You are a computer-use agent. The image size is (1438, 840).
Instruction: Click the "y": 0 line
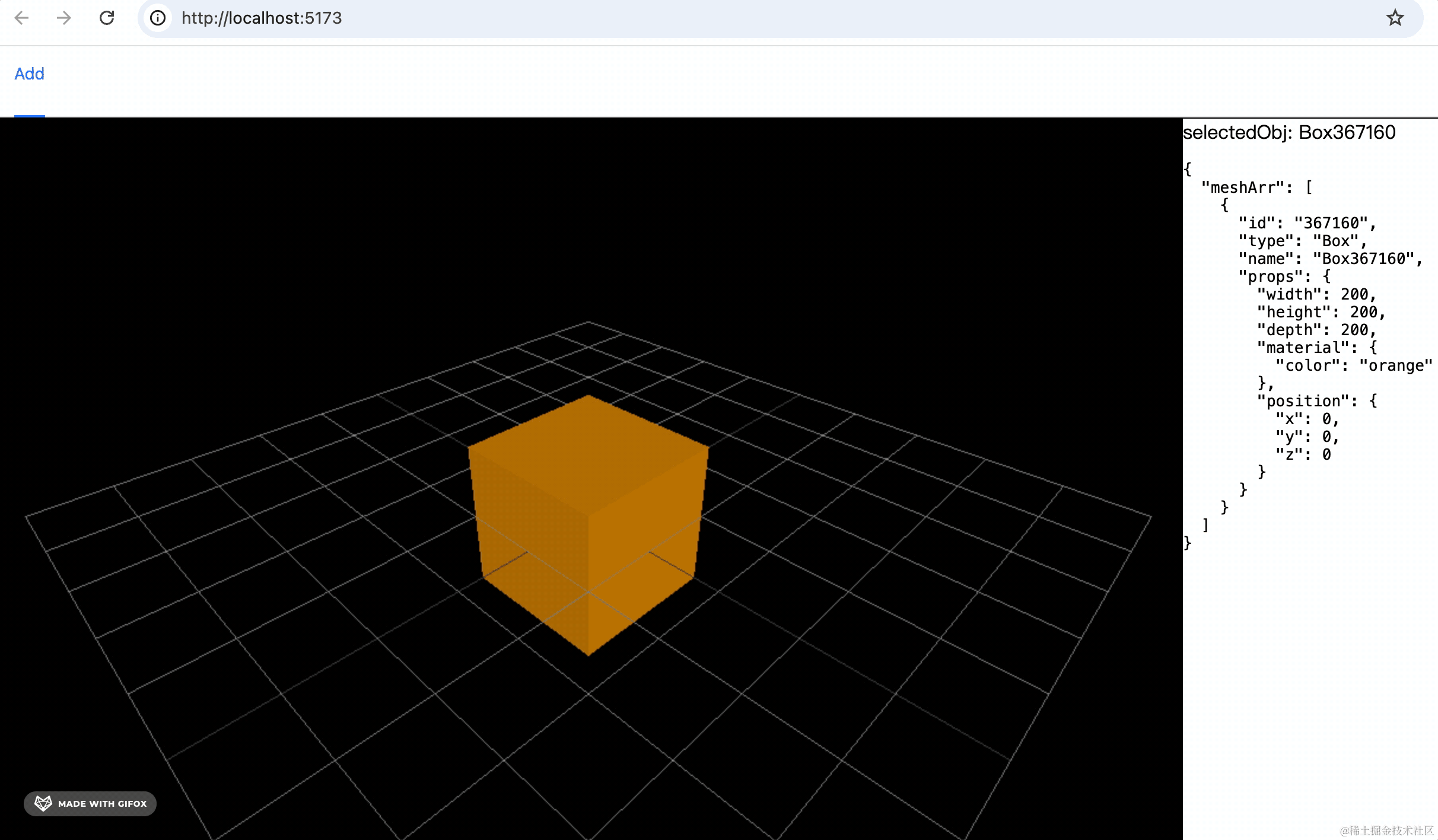(x=1307, y=437)
